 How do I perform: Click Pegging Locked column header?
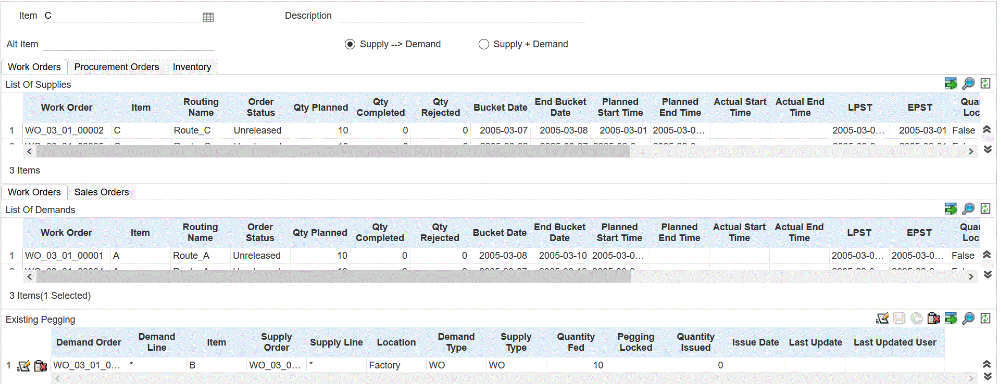[636, 342]
